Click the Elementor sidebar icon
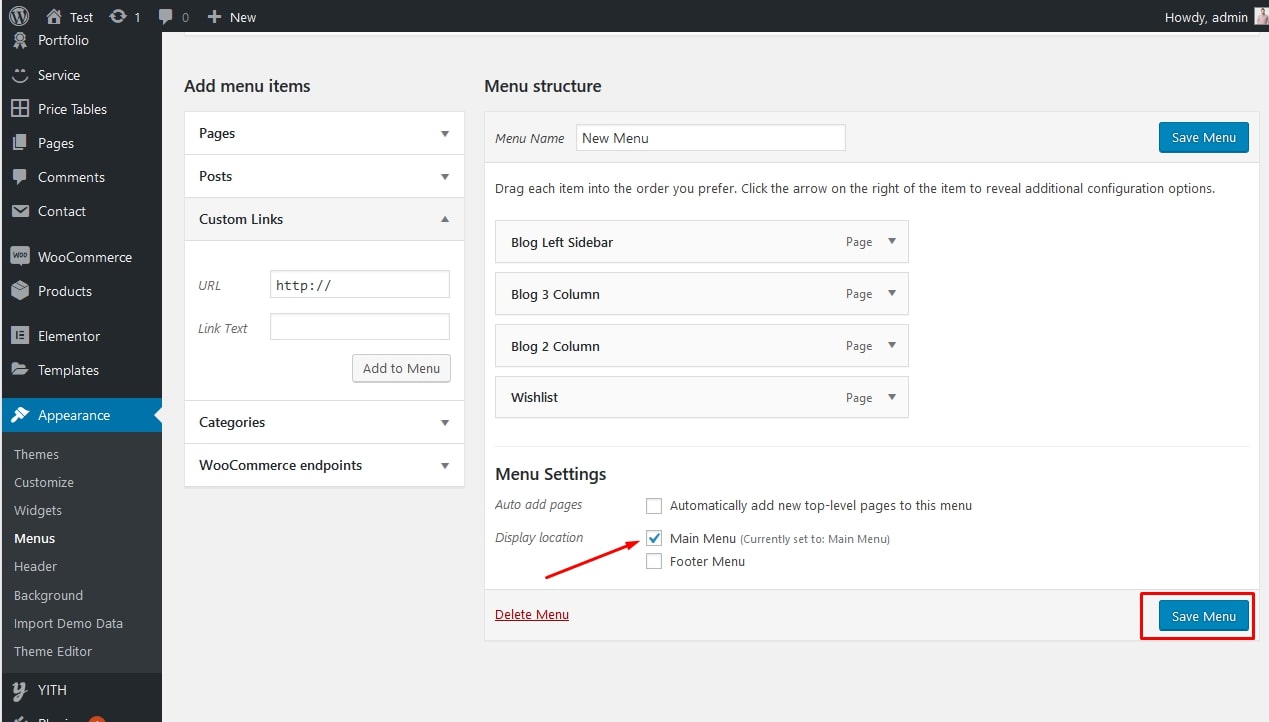 [20, 336]
